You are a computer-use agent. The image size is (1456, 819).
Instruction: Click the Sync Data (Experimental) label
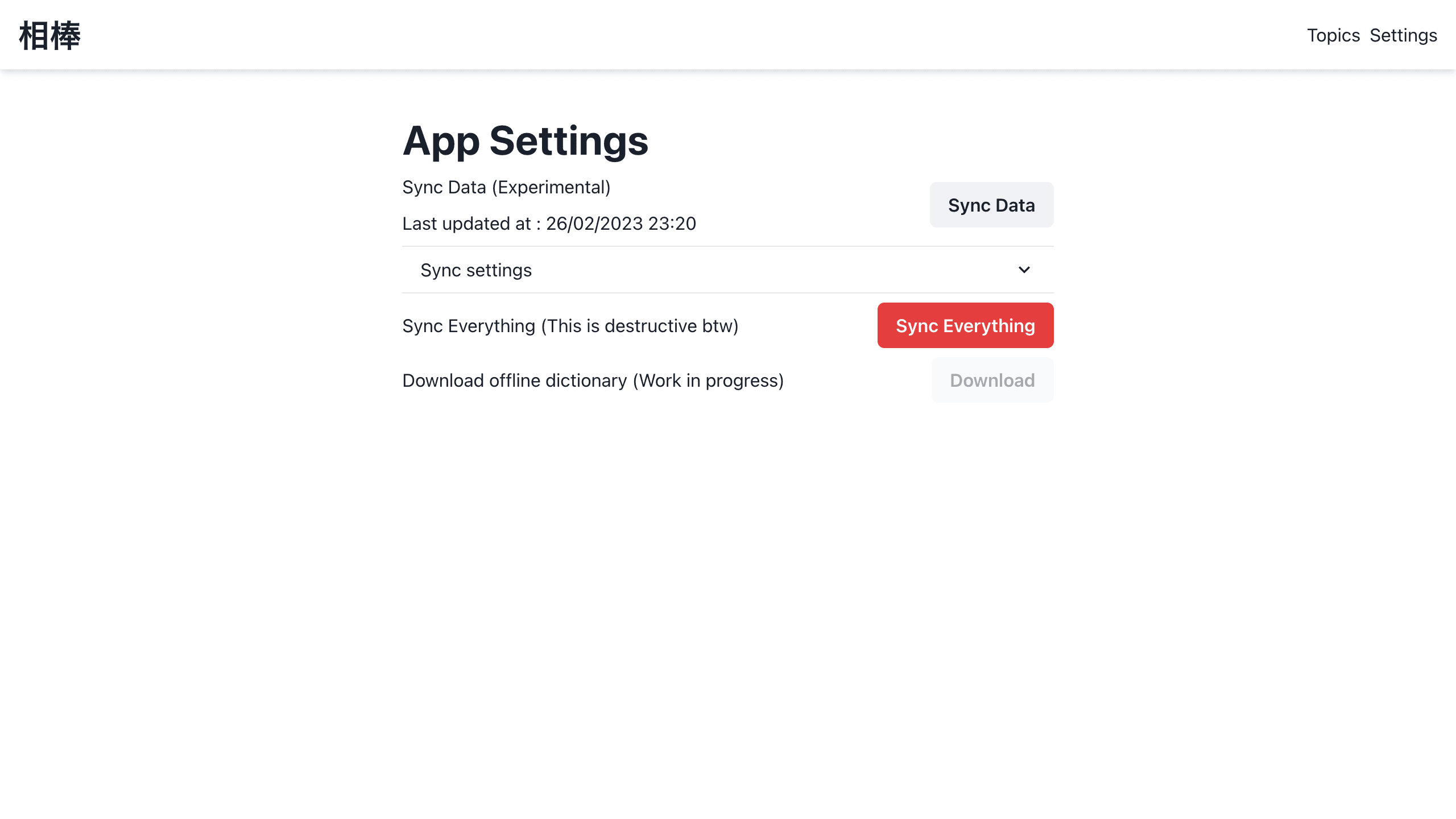pos(506,187)
